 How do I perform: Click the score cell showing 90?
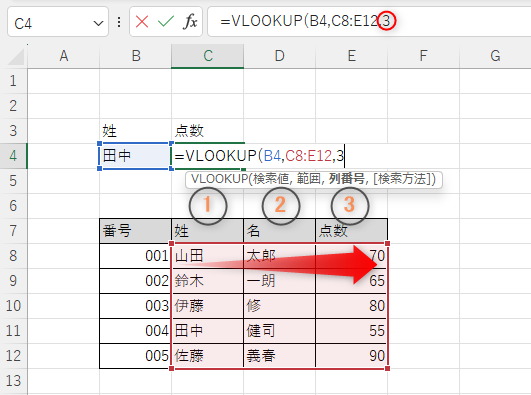352,356
